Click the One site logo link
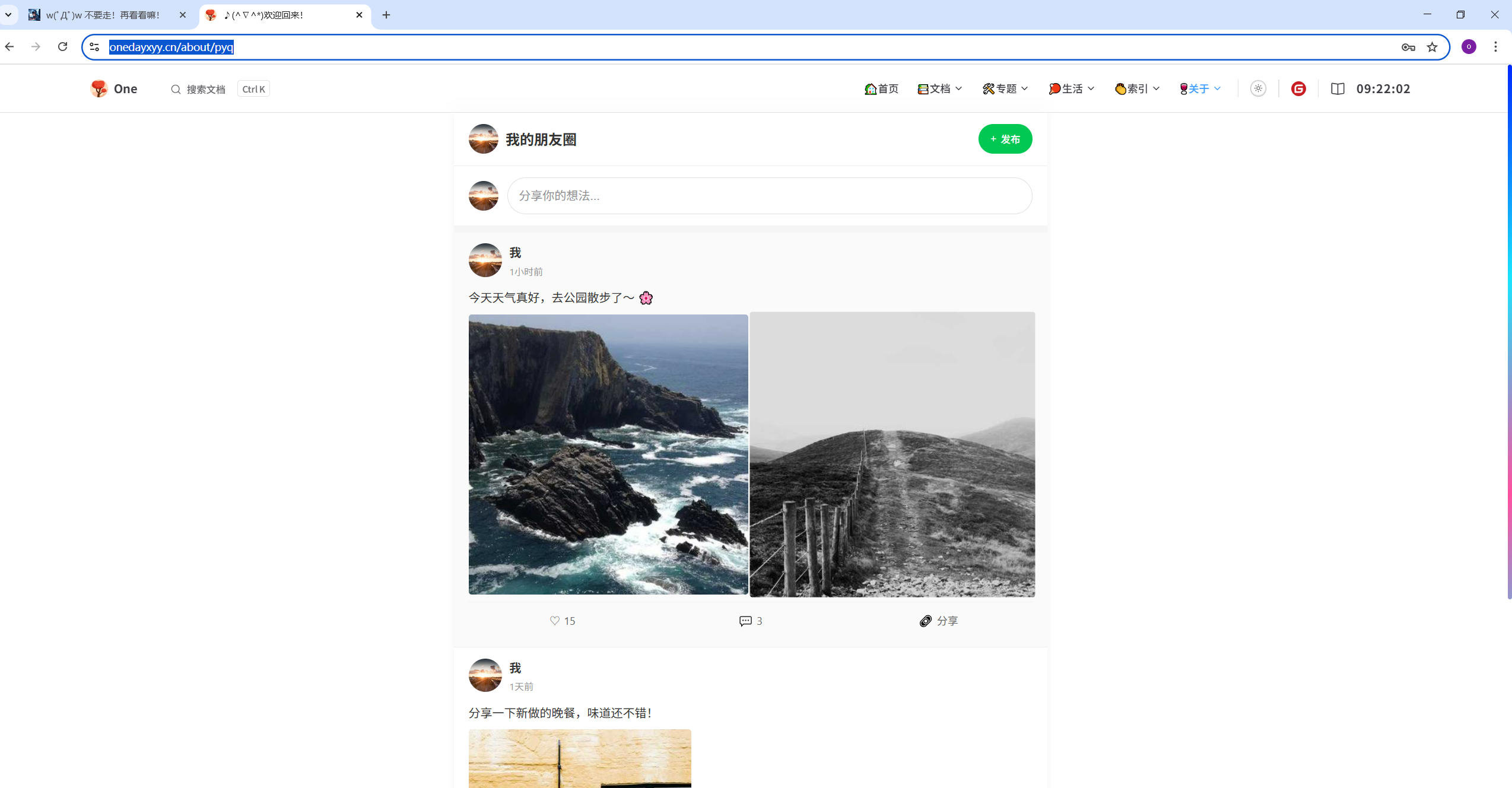The height and width of the screenshot is (788, 1512). click(114, 89)
